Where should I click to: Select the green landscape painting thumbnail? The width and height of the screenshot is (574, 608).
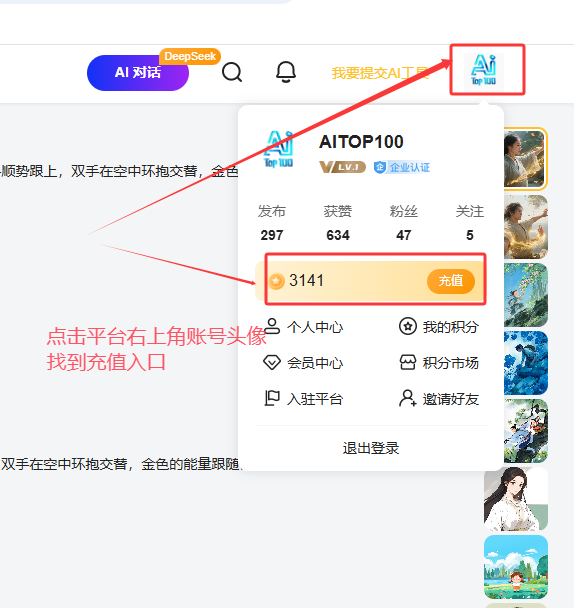pyautogui.click(x=526, y=295)
